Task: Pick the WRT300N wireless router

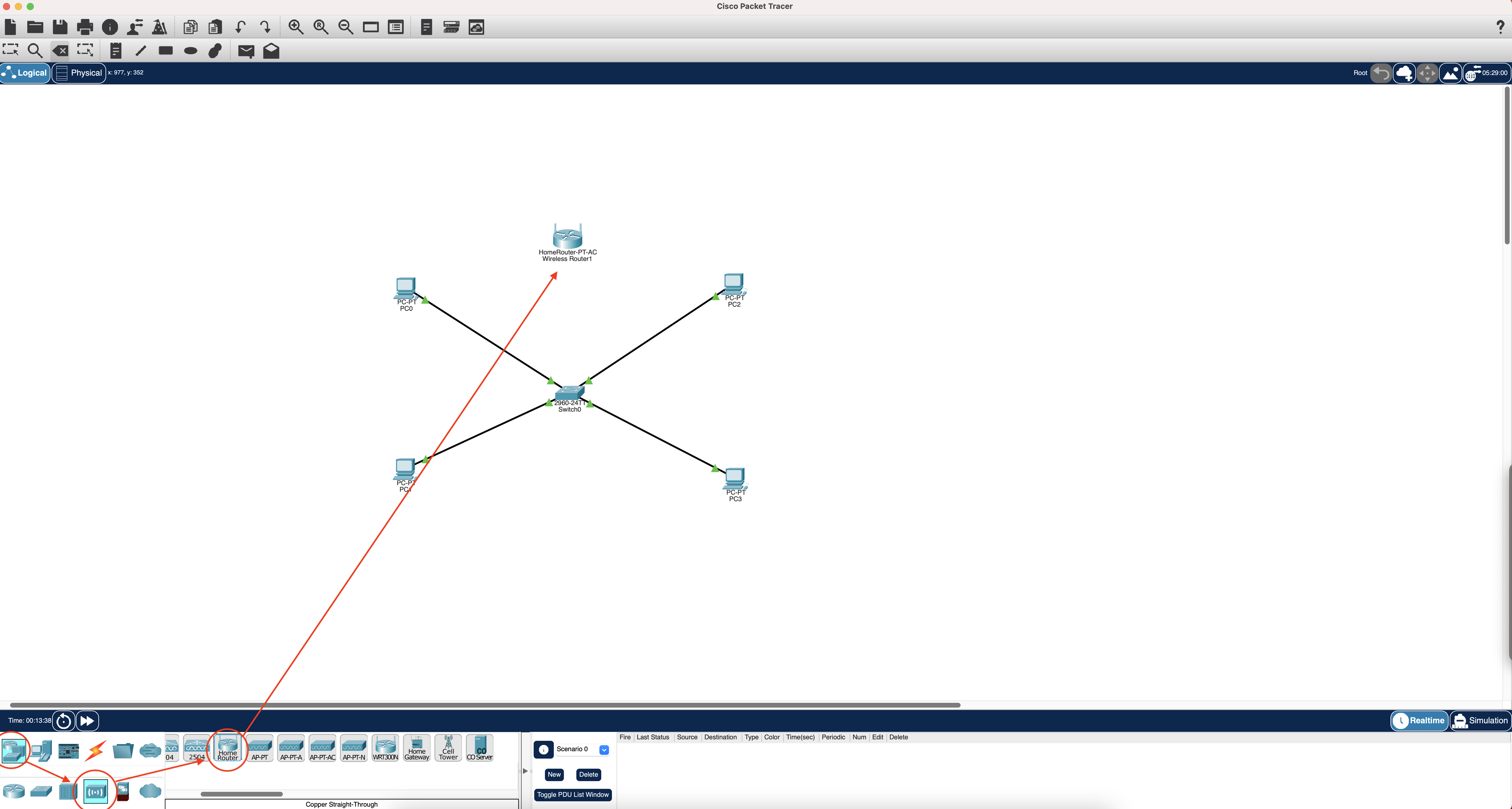Action: [x=385, y=748]
